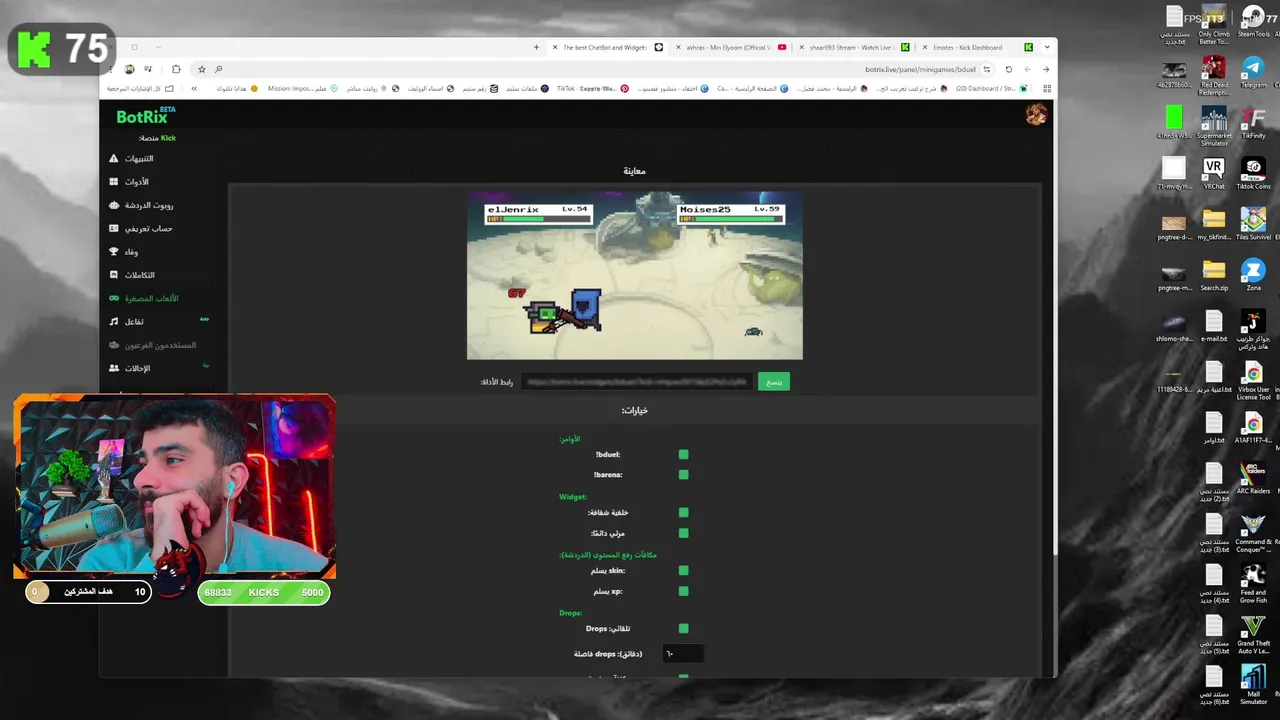The width and height of the screenshot is (1280, 720).
Task: Open the Red Dead Redemption desktop icon
Action: tap(1214, 77)
